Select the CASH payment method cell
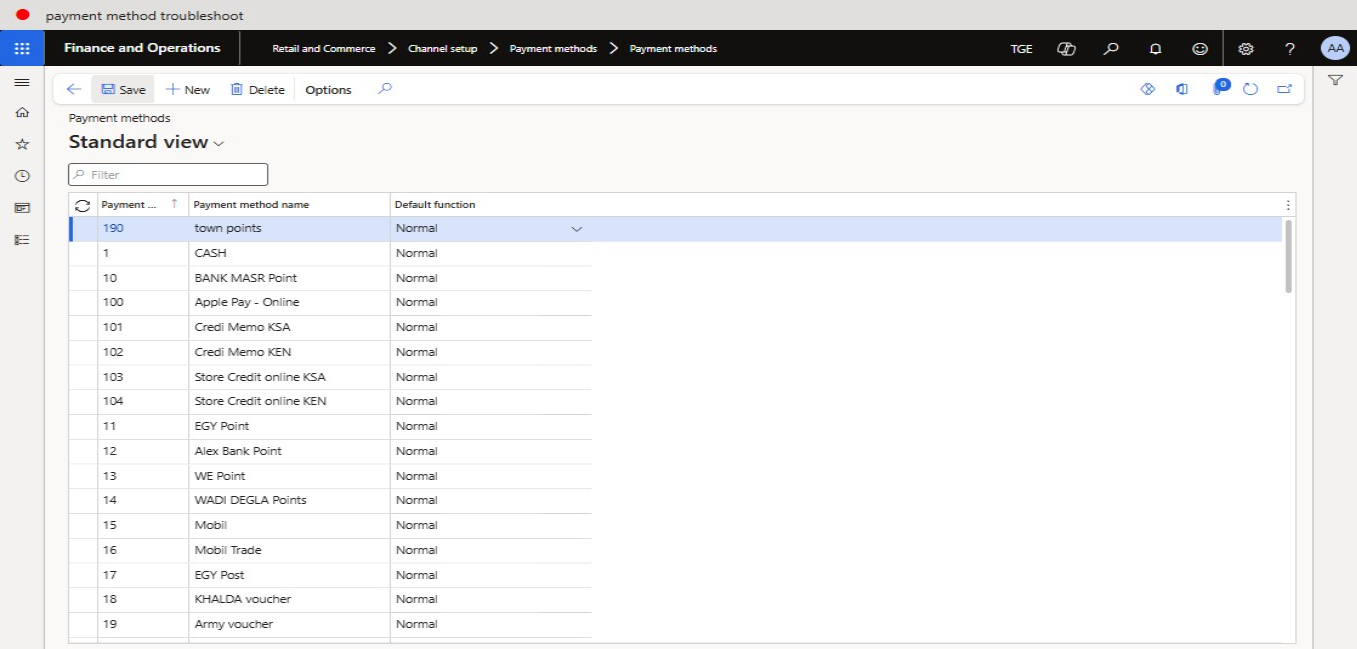 click(290, 253)
